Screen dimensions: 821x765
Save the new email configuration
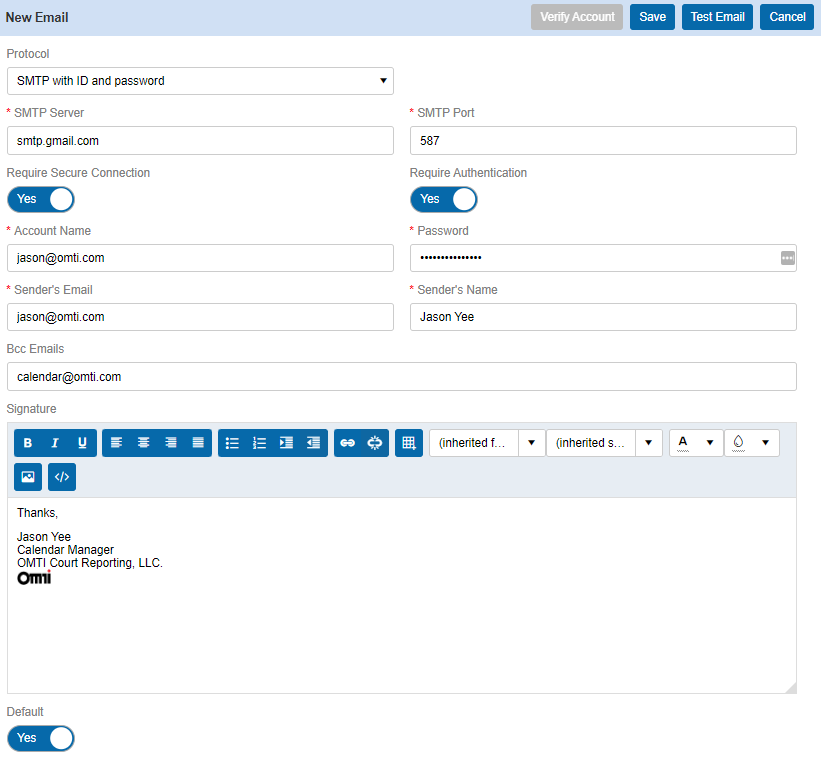pos(652,16)
